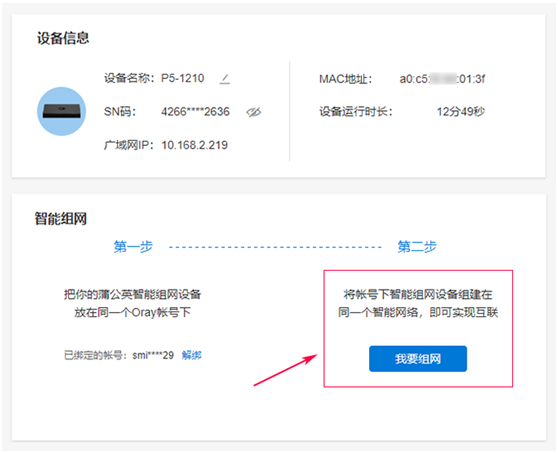Edit device name with pencil icon
Image resolution: width=558 pixels, height=453 pixels.
point(225,79)
